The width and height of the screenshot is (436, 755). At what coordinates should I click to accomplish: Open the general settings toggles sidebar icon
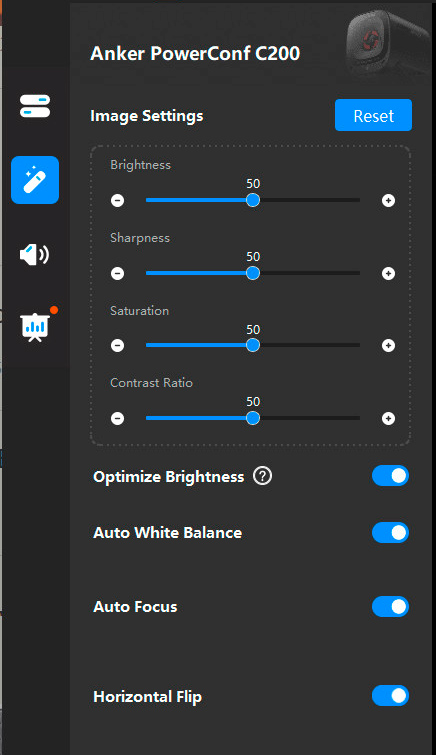[35, 106]
